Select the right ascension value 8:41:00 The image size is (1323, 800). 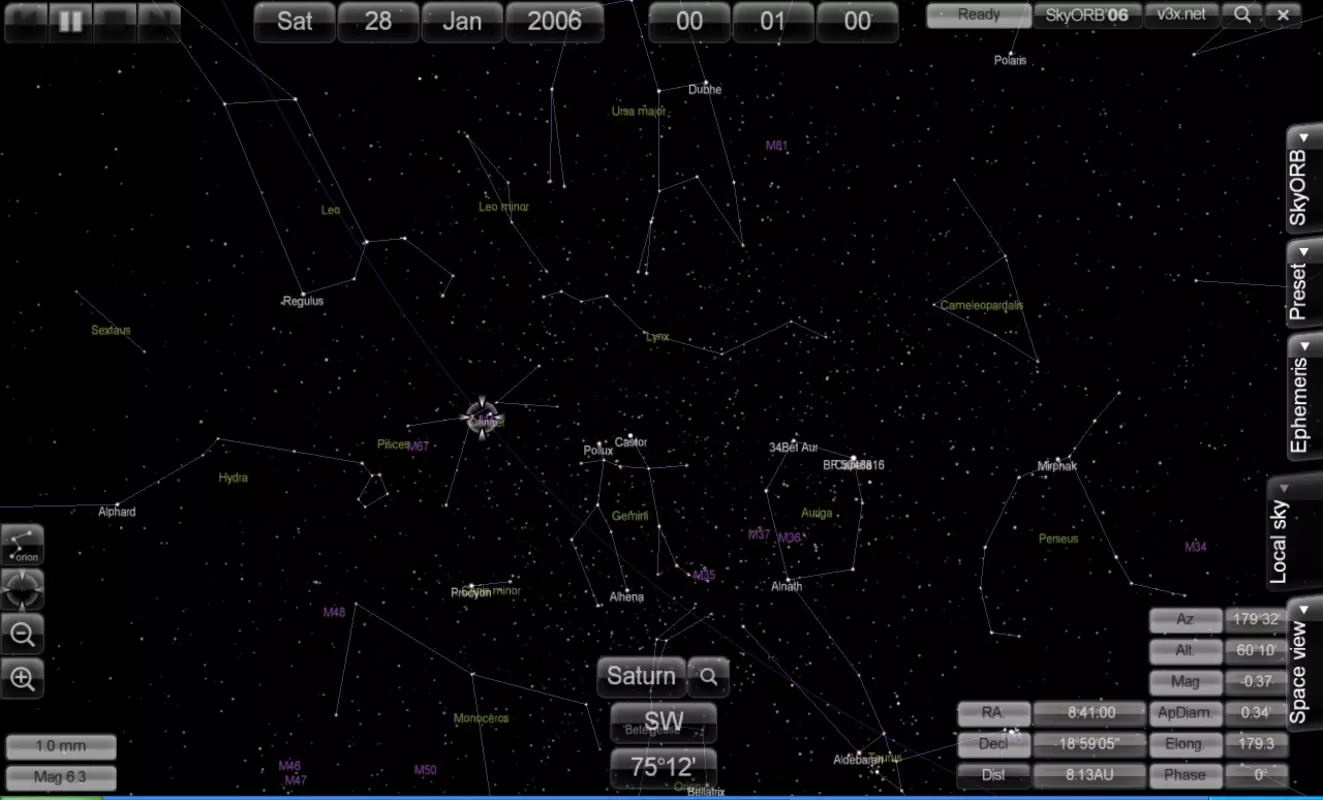pyautogui.click(x=1089, y=714)
